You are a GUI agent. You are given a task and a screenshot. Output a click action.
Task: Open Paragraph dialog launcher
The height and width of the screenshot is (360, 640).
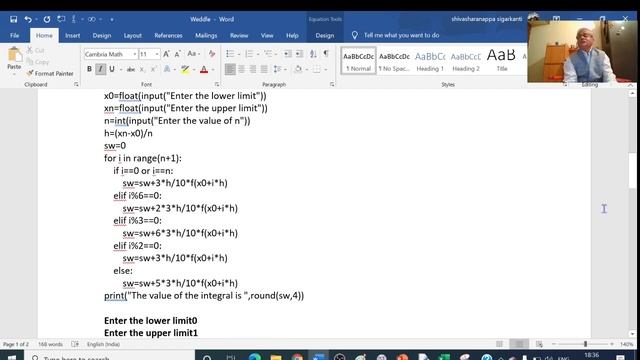pyautogui.click(x=332, y=84)
